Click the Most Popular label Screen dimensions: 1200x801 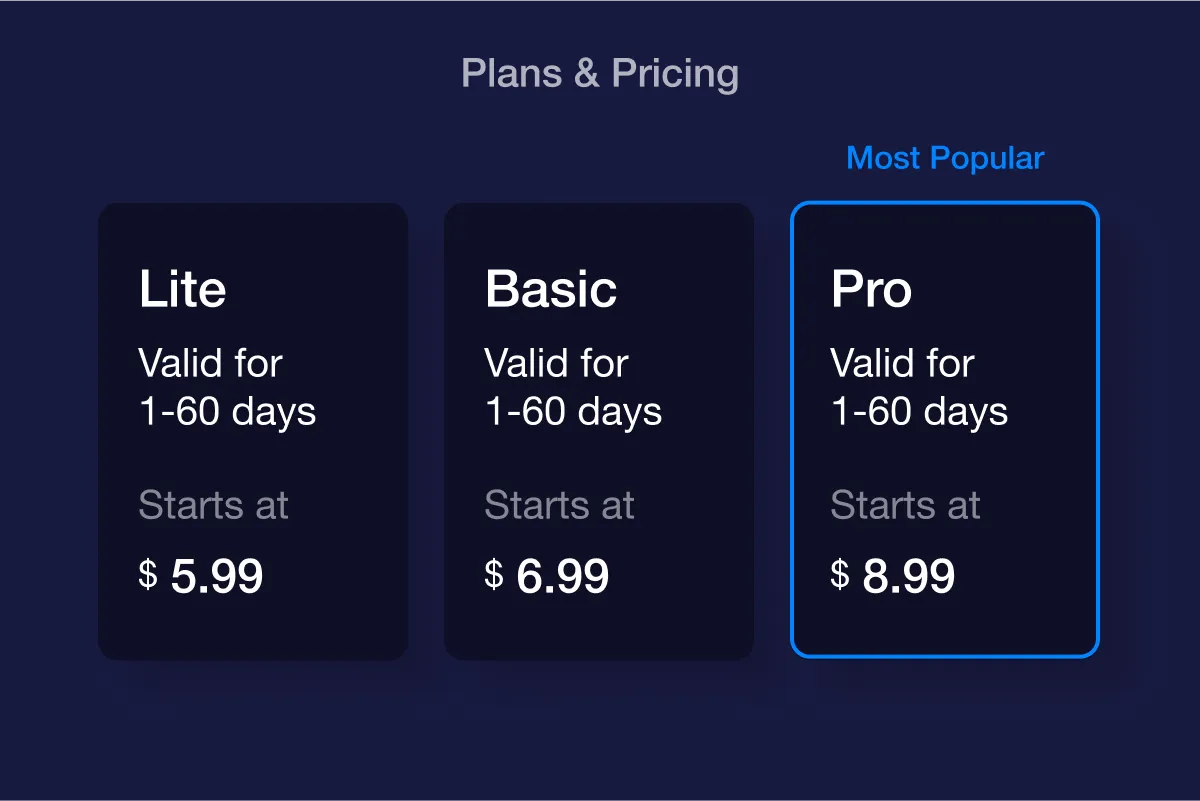point(945,158)
